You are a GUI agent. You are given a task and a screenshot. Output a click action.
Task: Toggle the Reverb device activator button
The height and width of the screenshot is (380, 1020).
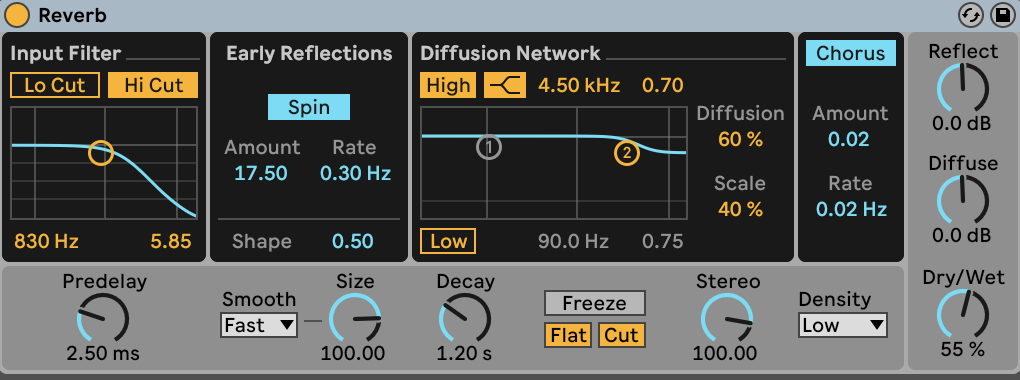[x=17, y=15]
